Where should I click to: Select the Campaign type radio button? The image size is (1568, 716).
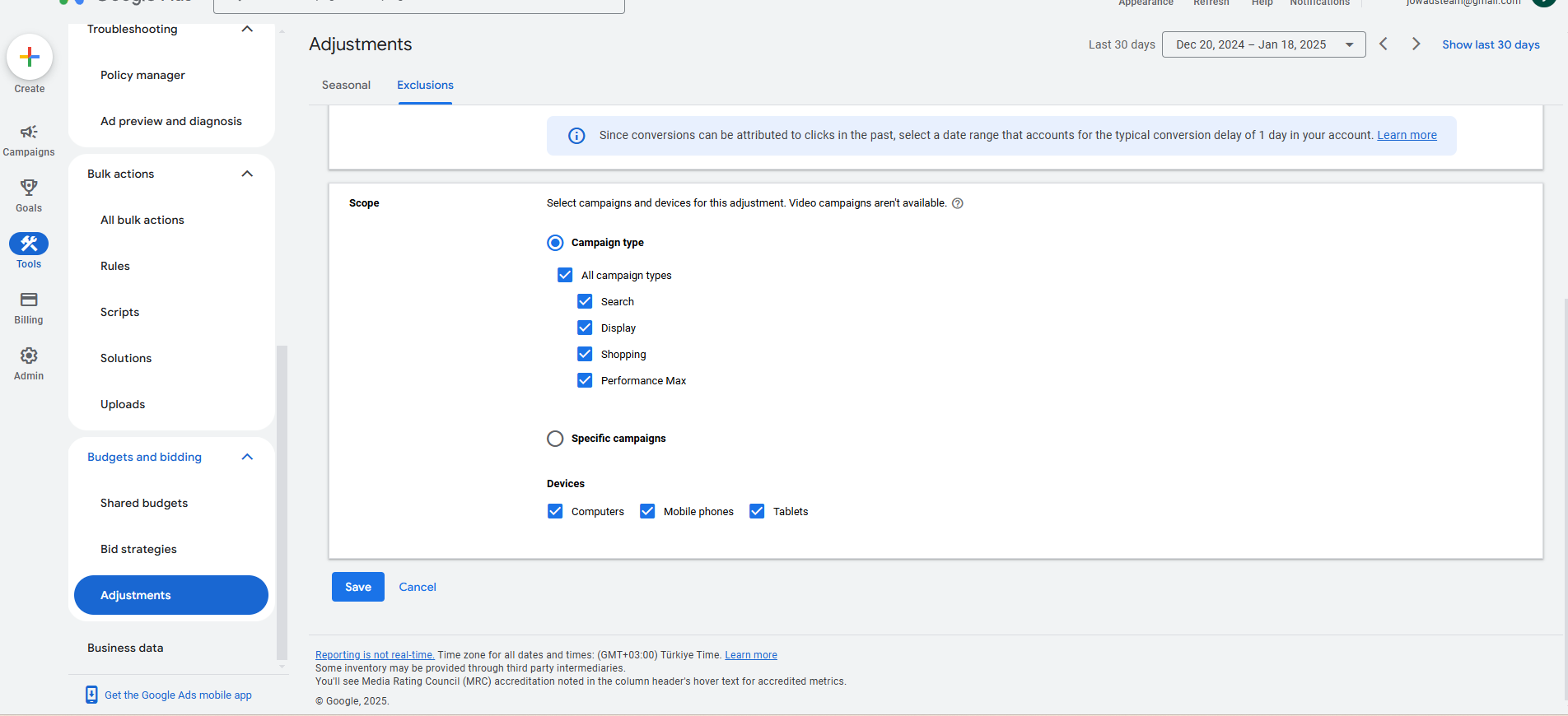click(x=555, y=243)
